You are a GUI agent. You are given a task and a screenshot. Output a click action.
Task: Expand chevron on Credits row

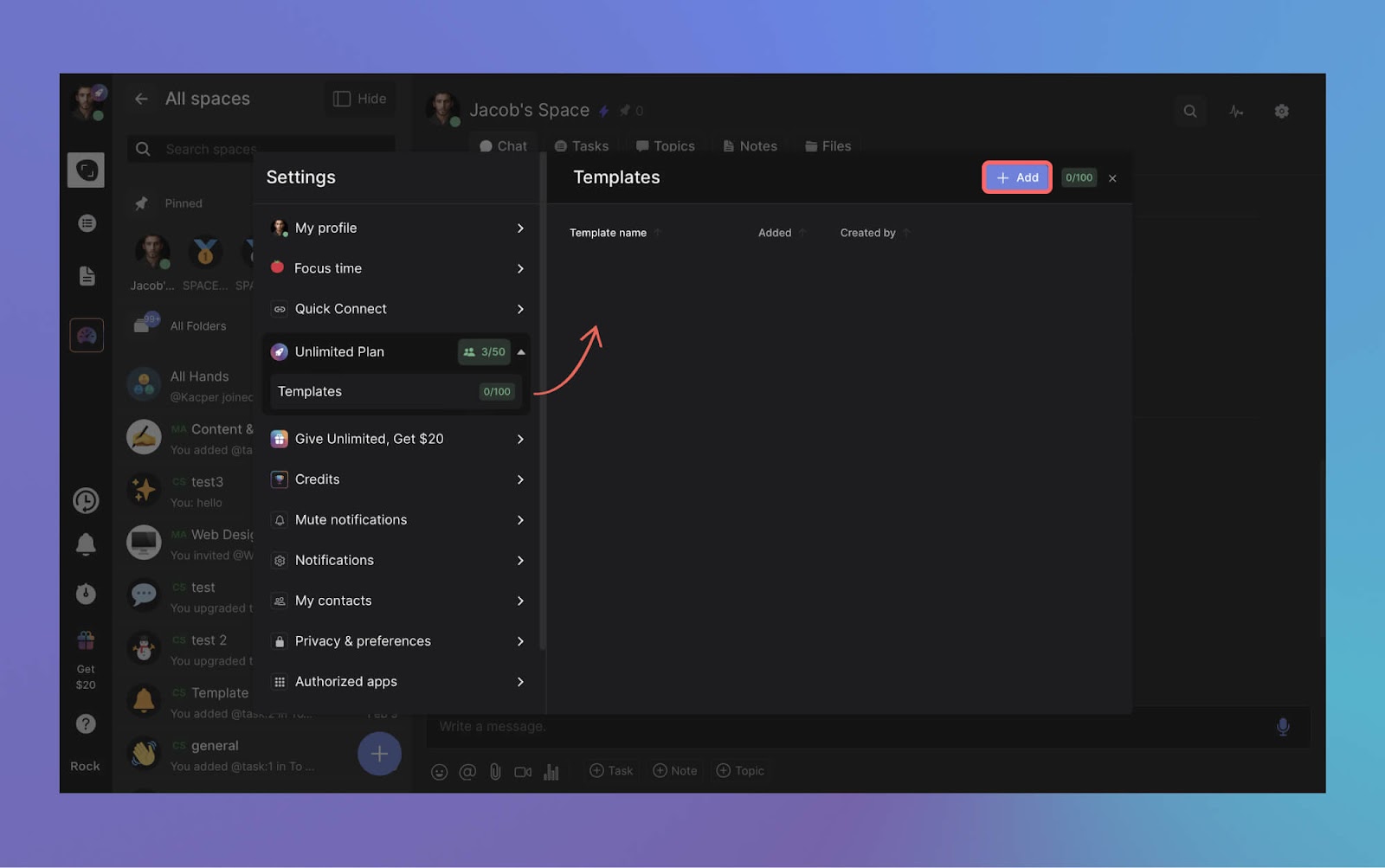coord(520,479)
